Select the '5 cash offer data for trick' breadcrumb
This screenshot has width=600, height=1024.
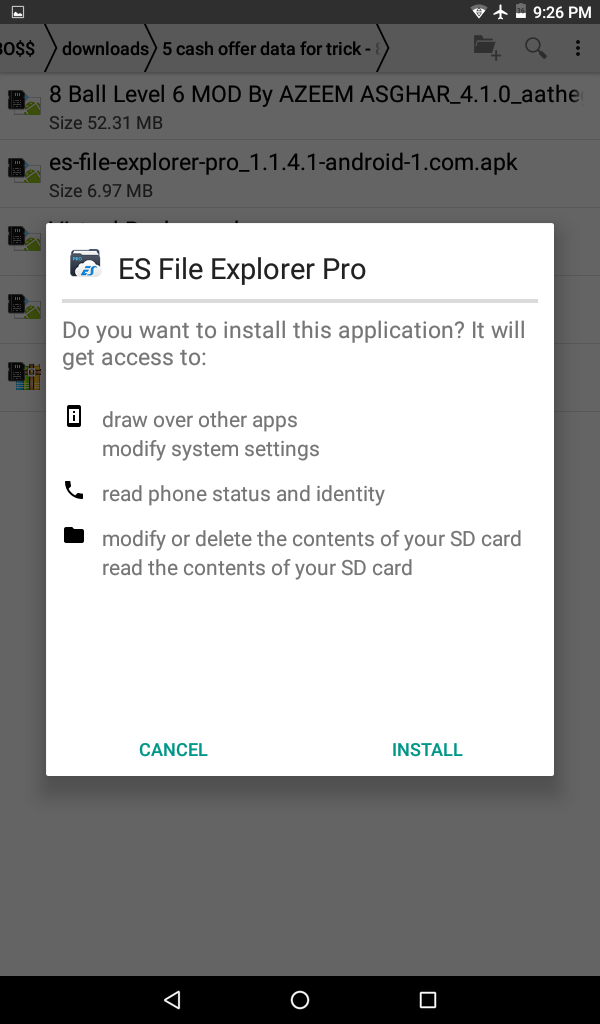point(271,48)
